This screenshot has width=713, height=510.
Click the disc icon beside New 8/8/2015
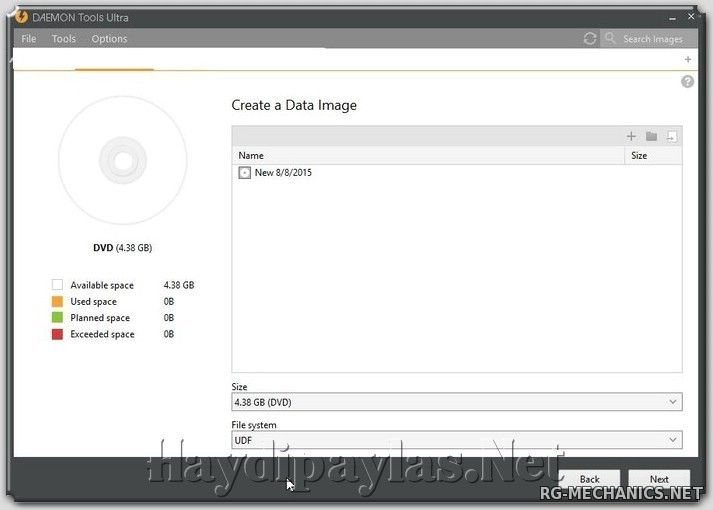(x=245, y=173)
